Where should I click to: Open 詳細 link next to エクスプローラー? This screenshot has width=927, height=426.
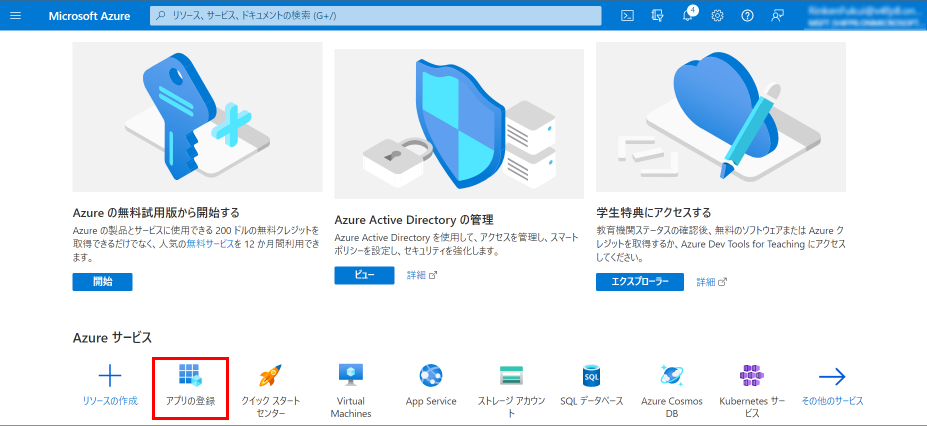[711, 282]
